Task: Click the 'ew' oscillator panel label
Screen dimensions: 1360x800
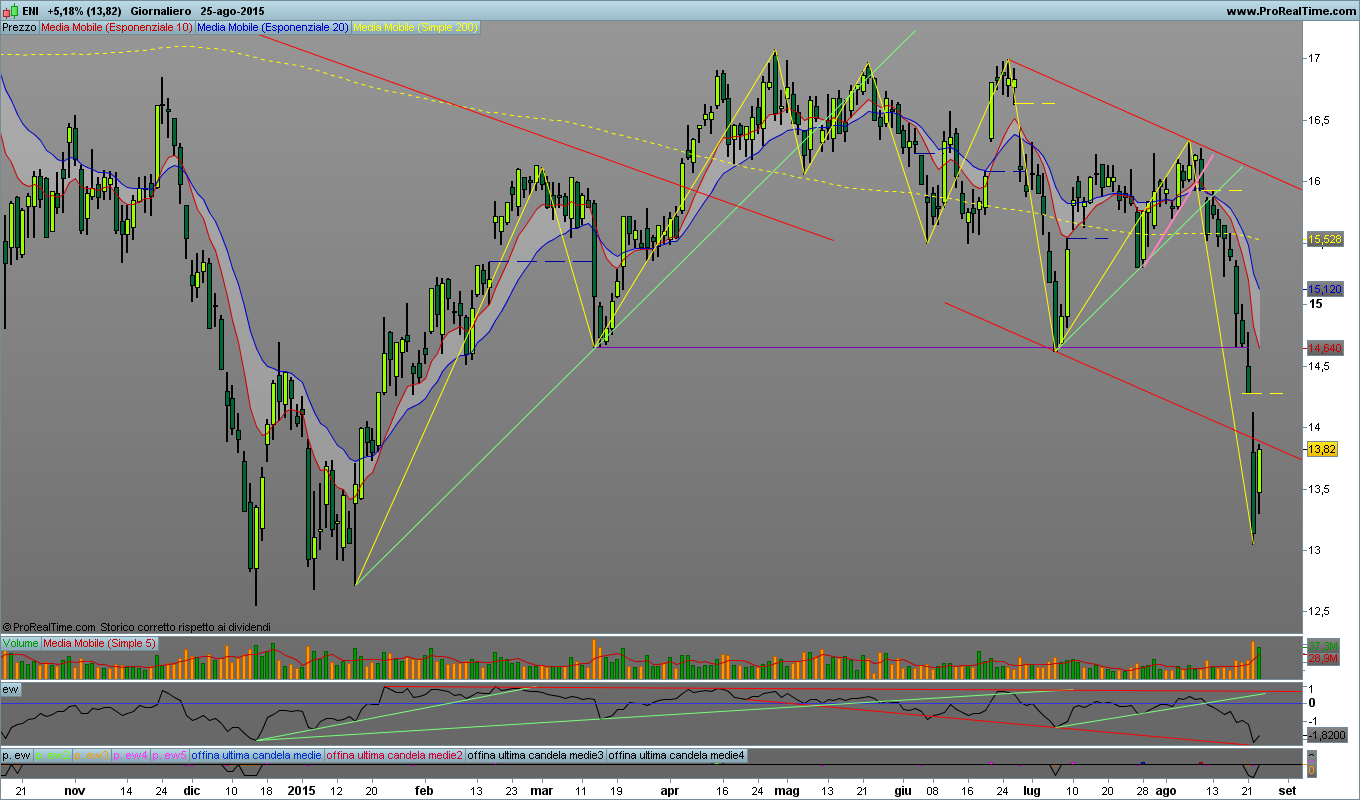Action: (12, 690)
